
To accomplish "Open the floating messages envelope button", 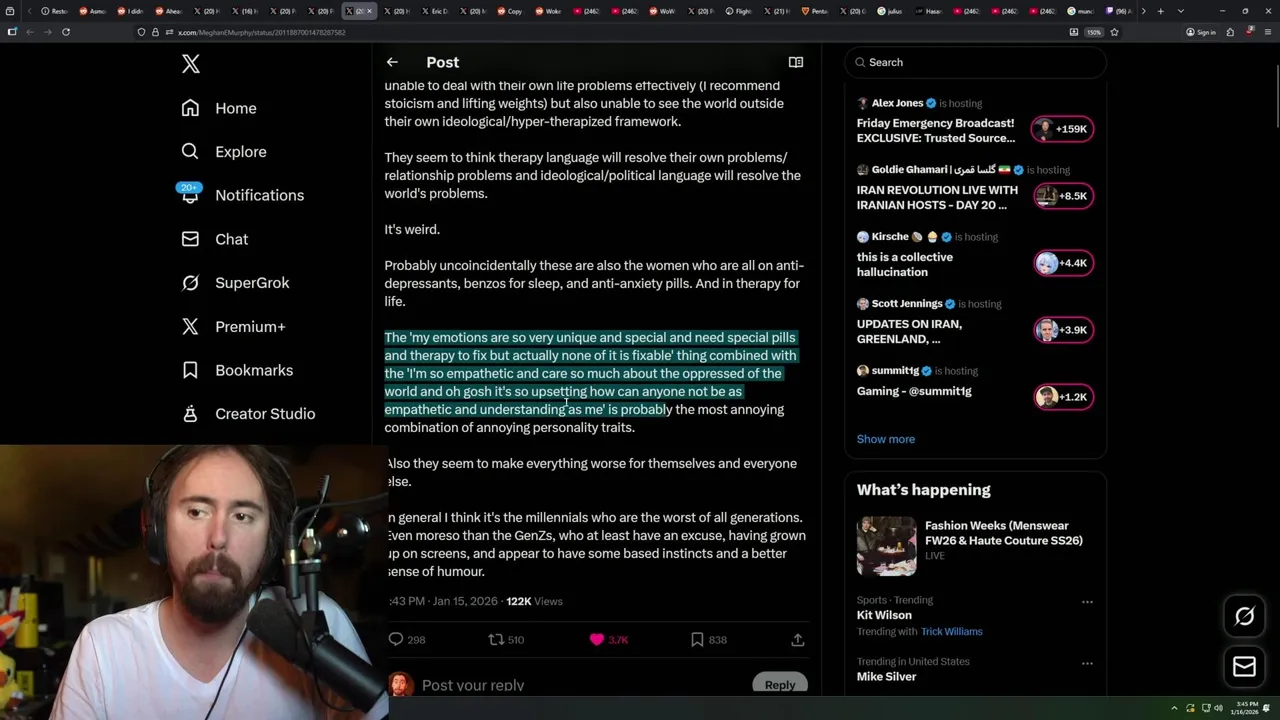I will pyautogui.click(x=1244, y=666).
